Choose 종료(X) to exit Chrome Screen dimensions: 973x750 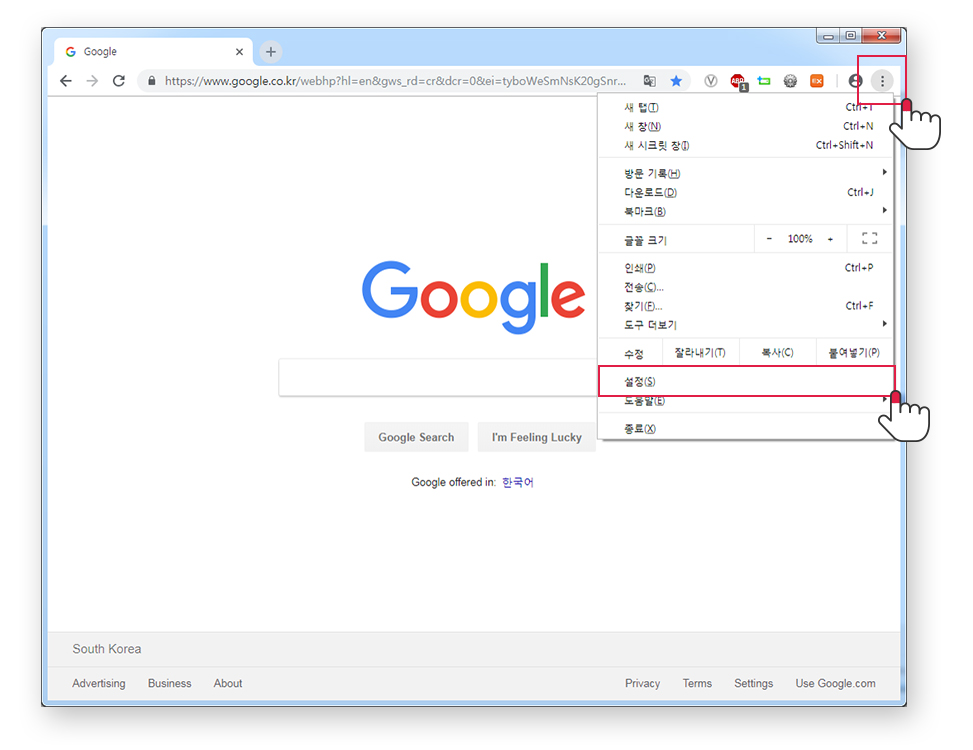pos(745,429)
